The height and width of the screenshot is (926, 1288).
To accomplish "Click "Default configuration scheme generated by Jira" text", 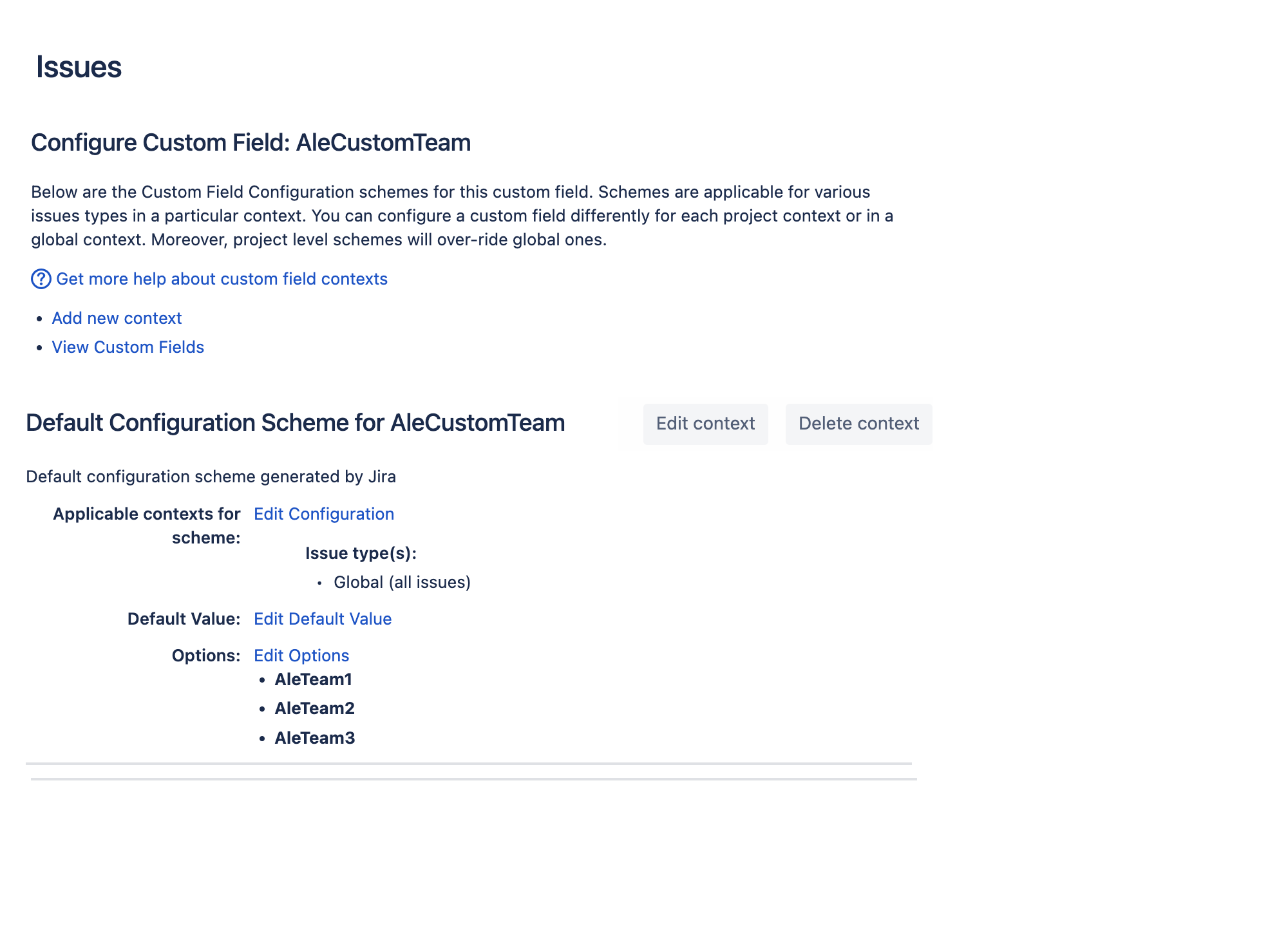I will tap(211, 477).
